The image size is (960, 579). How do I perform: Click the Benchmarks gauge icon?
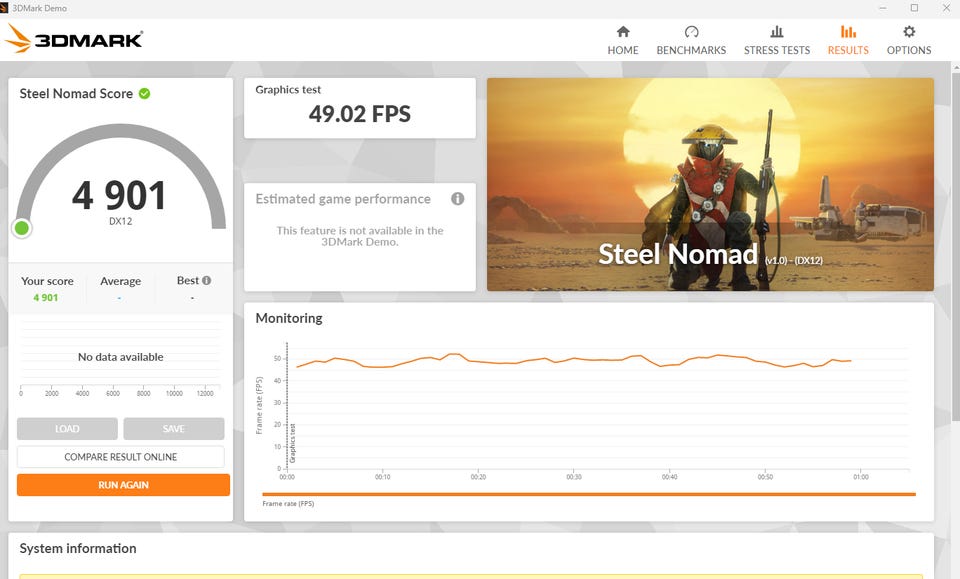[x=691, y=31]
